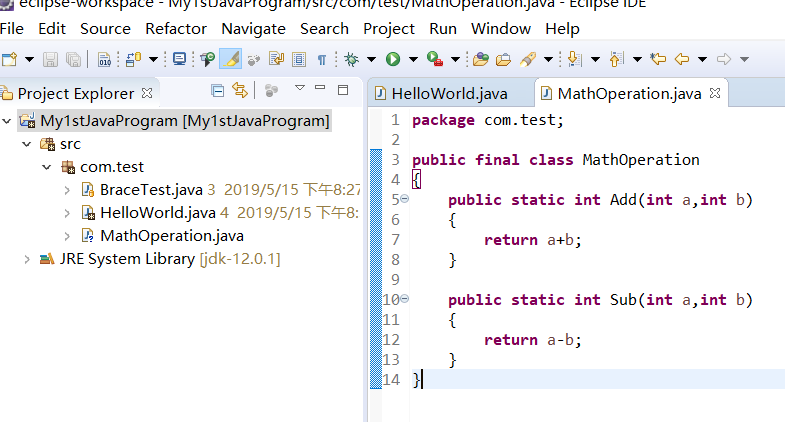
Task: Open the Run configurations dropdown arrow
Action: (x=413, y=59)
